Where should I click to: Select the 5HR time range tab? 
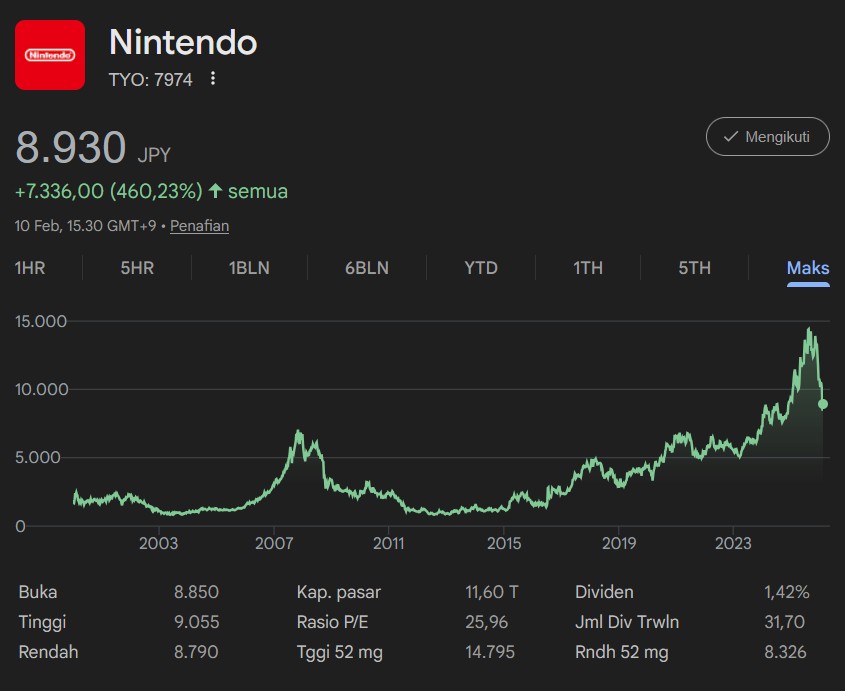(137, 268)
